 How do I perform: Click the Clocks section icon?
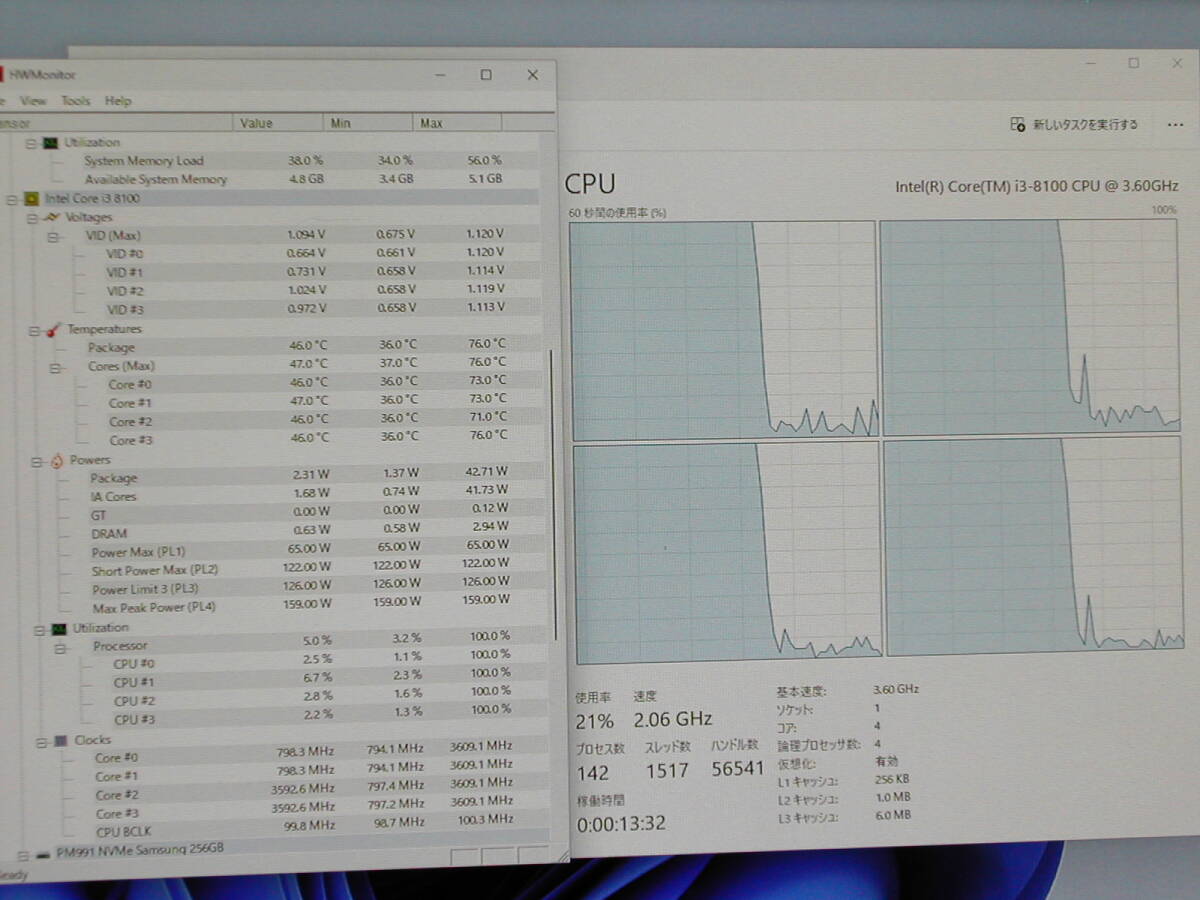point(61,741)
